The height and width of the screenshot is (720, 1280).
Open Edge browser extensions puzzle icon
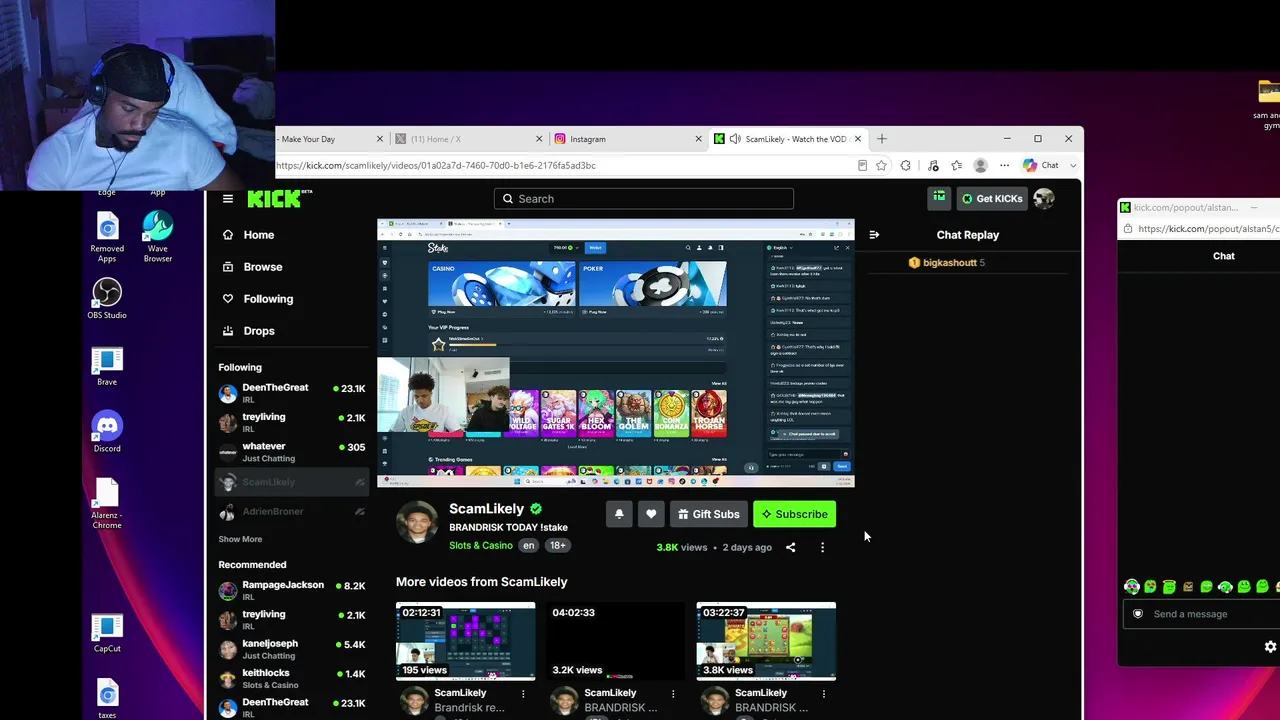point(905,165)
